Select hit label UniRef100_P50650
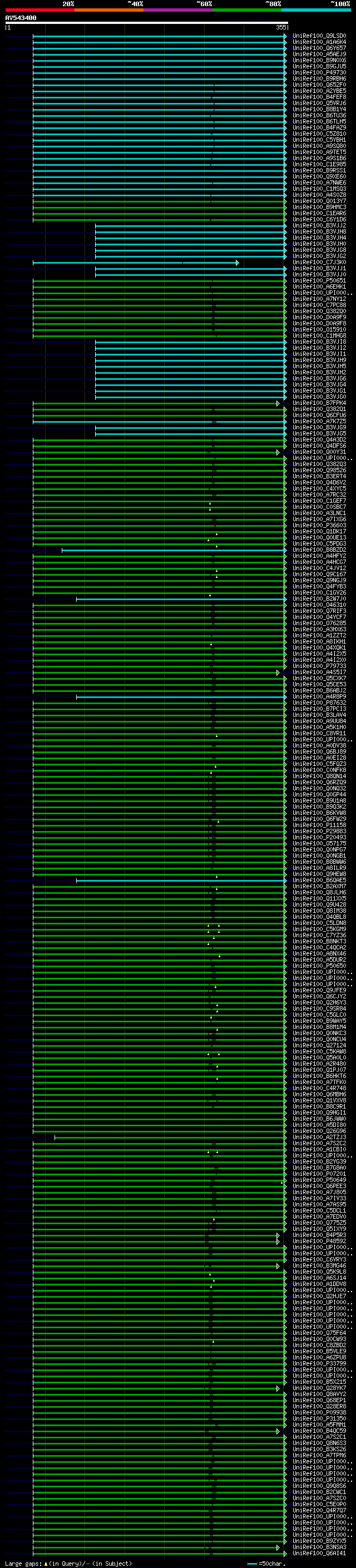 (x=319, y=966)
